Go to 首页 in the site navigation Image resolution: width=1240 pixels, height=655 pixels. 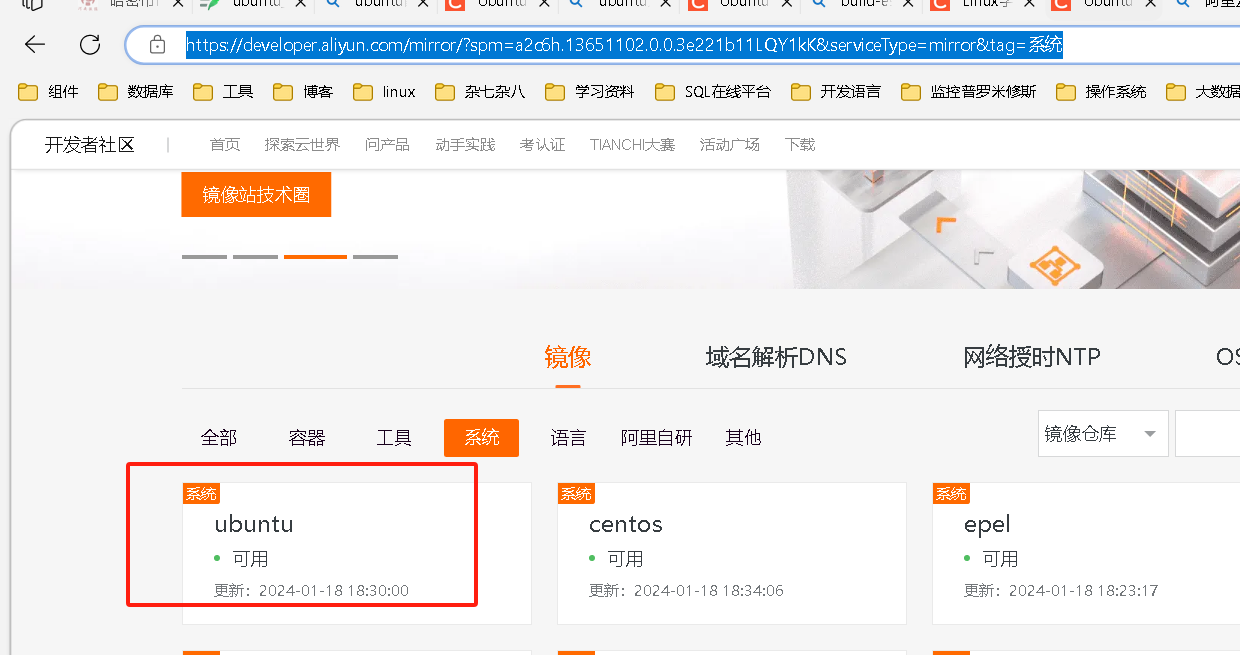[225, 145]
